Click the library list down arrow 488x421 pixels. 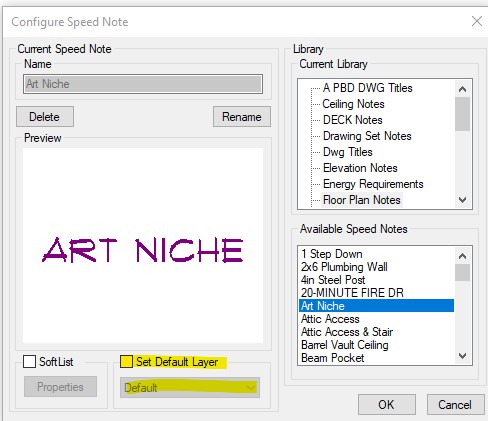pos(462,200)
